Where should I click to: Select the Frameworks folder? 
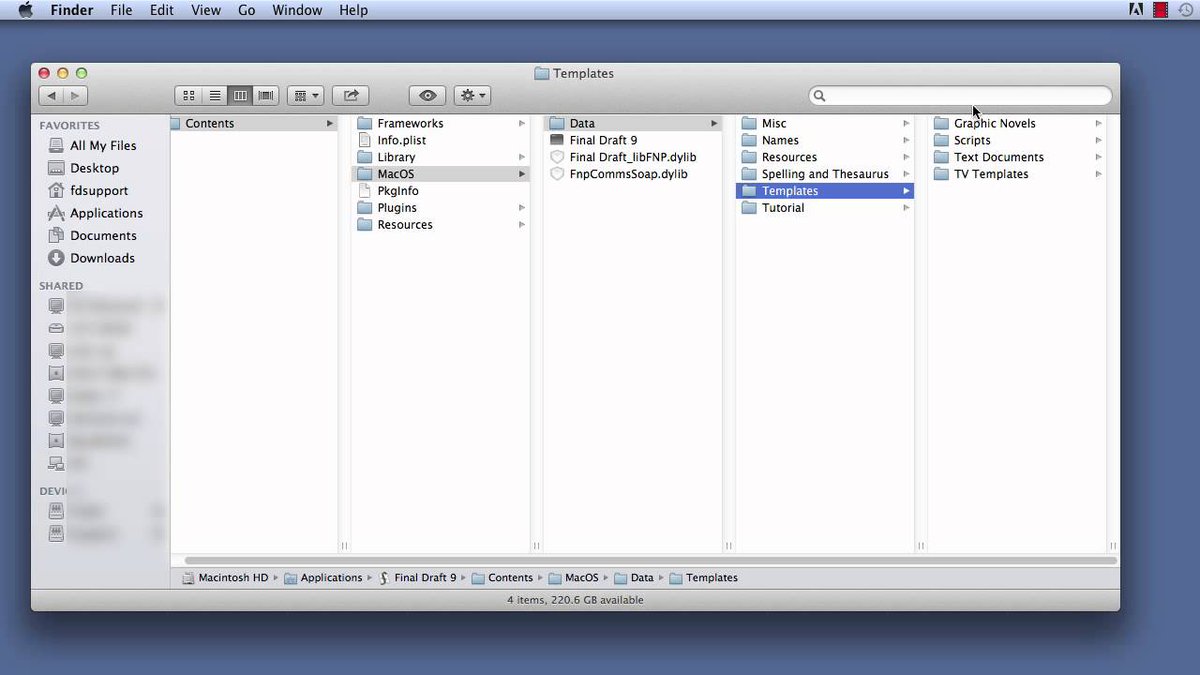[x=441, y=124]
